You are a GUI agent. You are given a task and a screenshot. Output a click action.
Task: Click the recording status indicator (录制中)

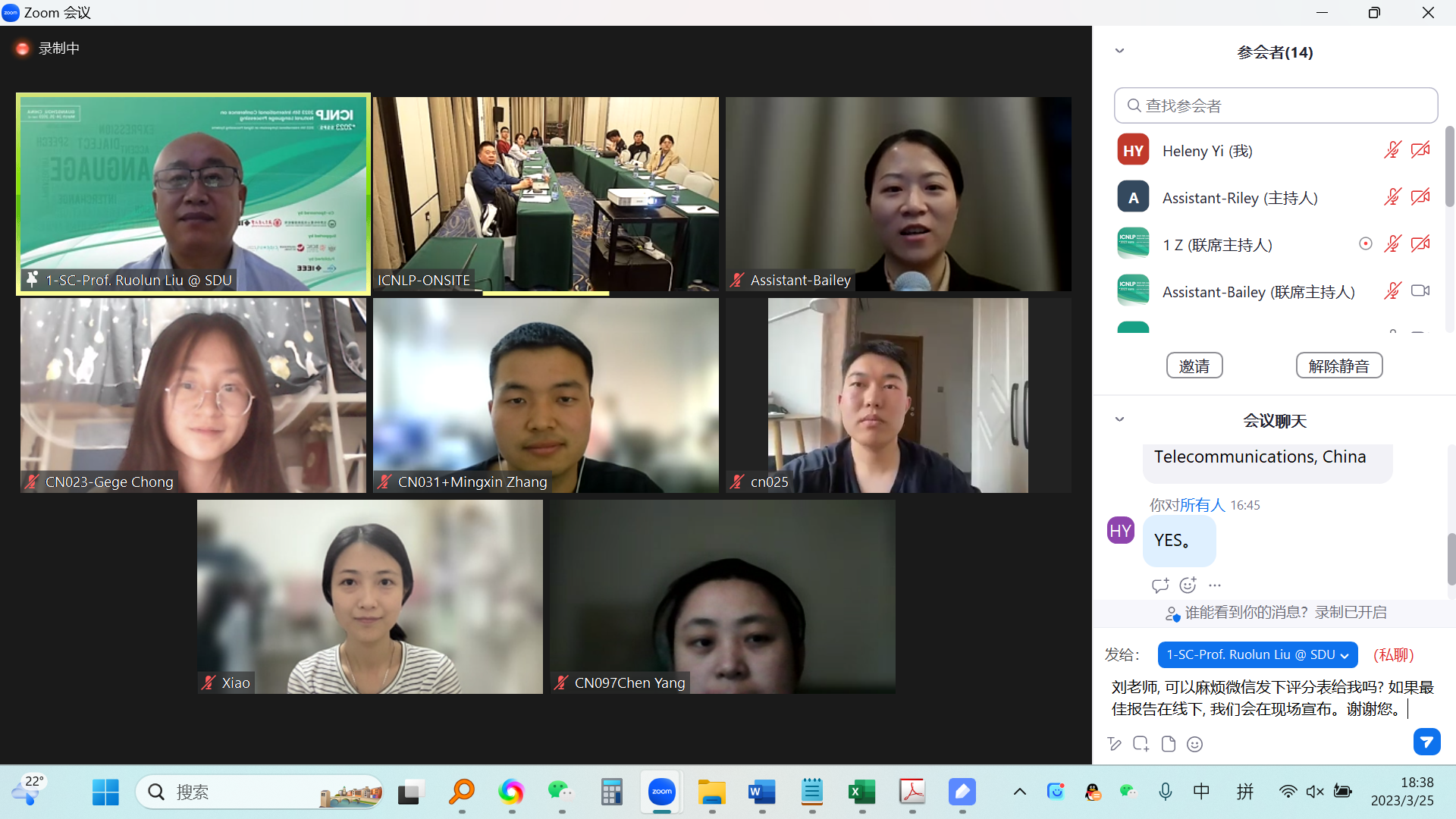47,49
